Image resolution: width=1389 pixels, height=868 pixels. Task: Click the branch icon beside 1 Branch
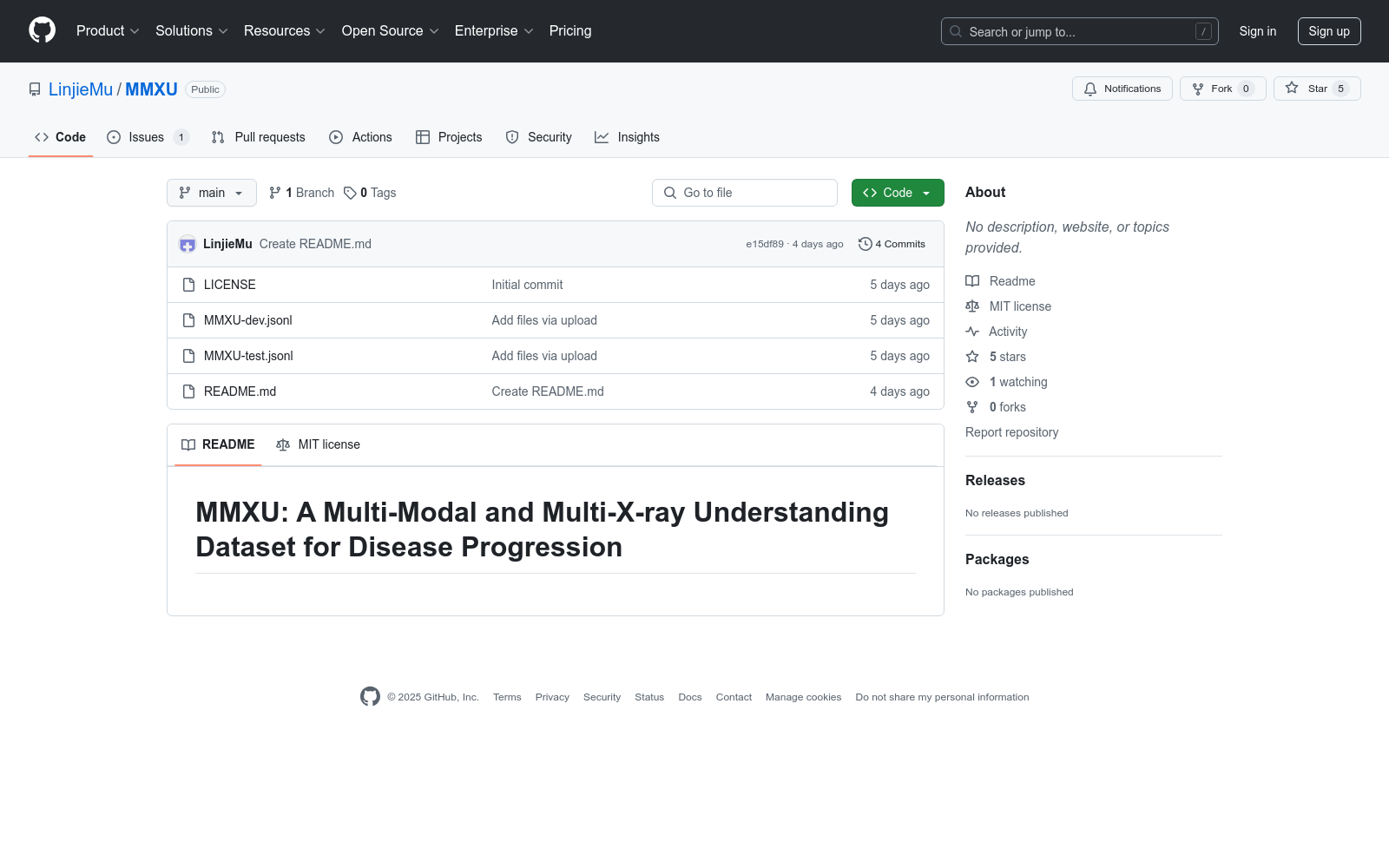point(275,193)
